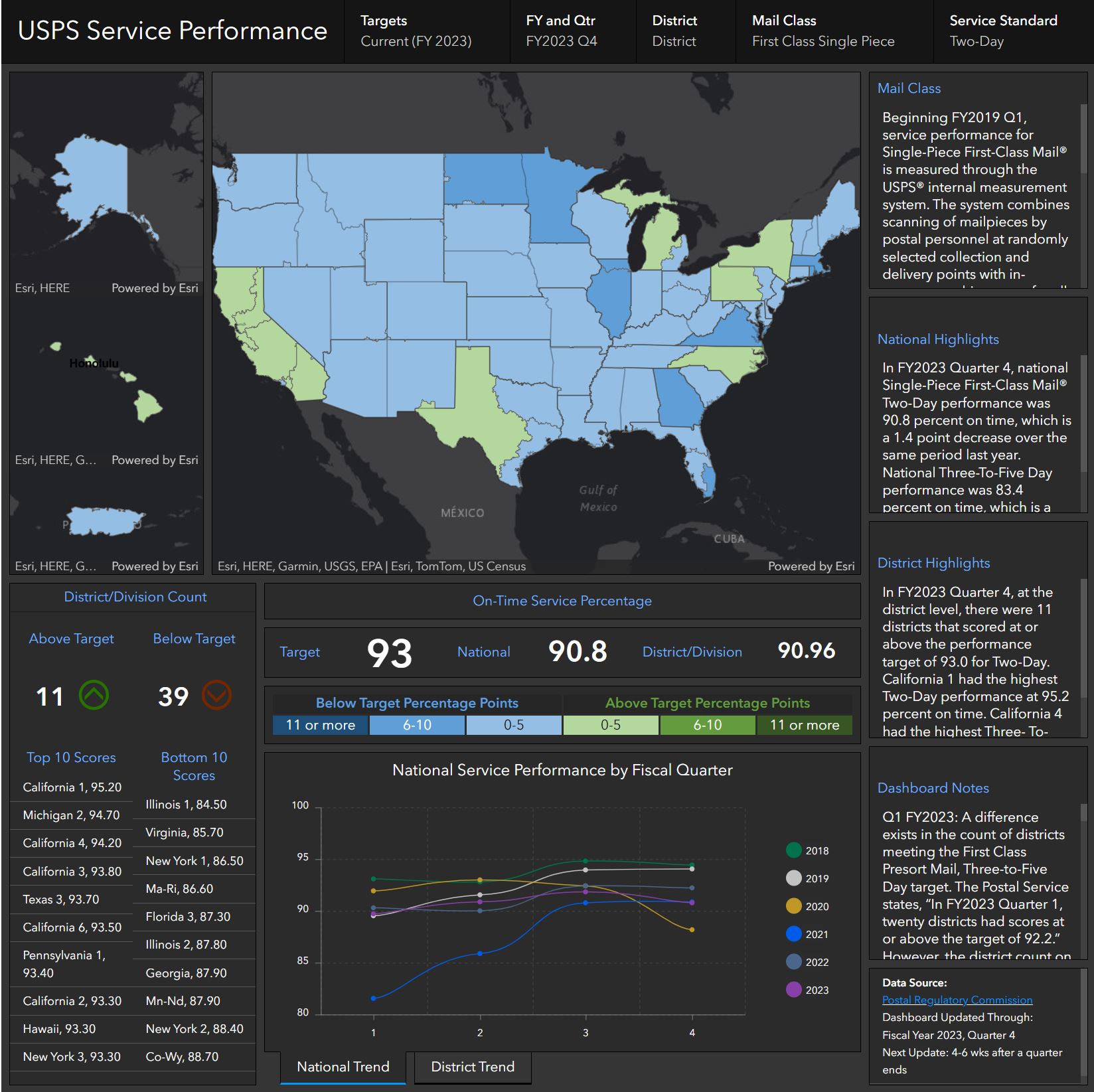Screen dimensions: 1094x1092
Task: Select the '6-10' above-target green swatch
Action: pos(708,725)
